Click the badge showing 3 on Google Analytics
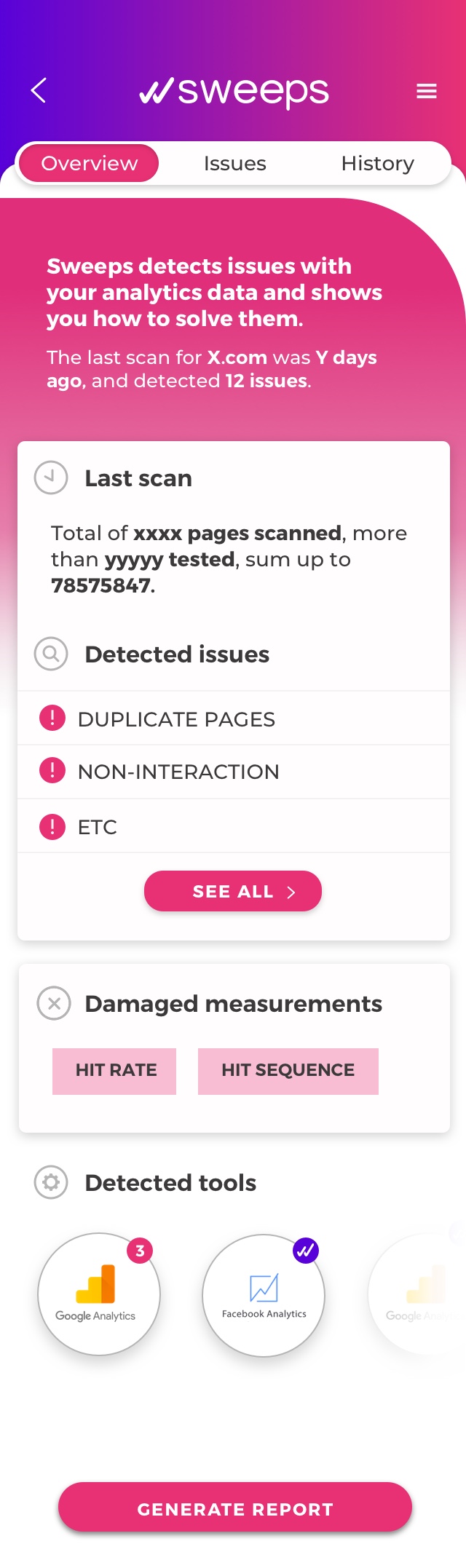The height and width of the screenshot is (1568, 466). pyautogui.click(x=140, y=1251)
